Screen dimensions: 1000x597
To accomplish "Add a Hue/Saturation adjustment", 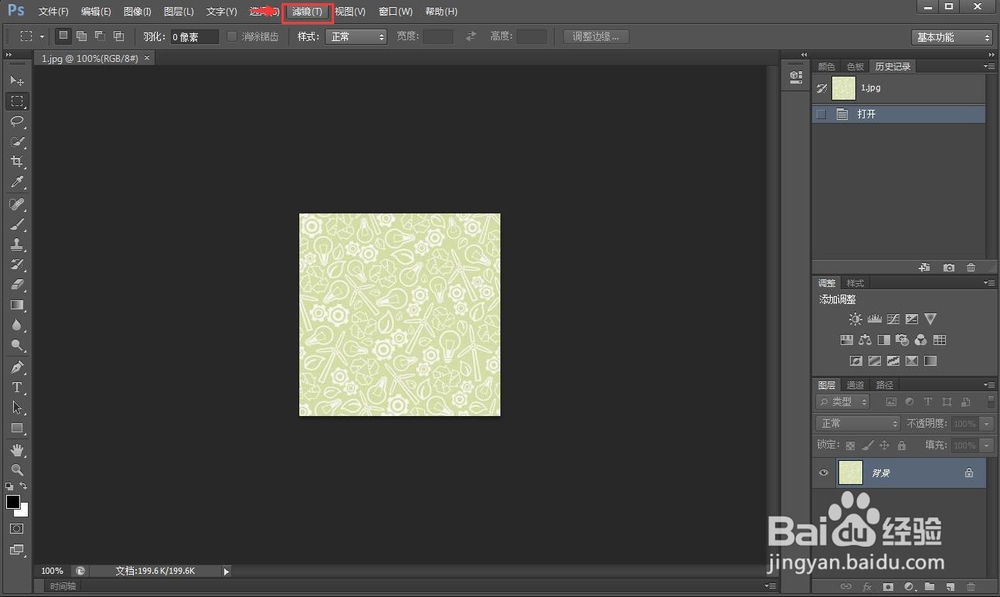I will pyautogui.click(x=847, y=340).
